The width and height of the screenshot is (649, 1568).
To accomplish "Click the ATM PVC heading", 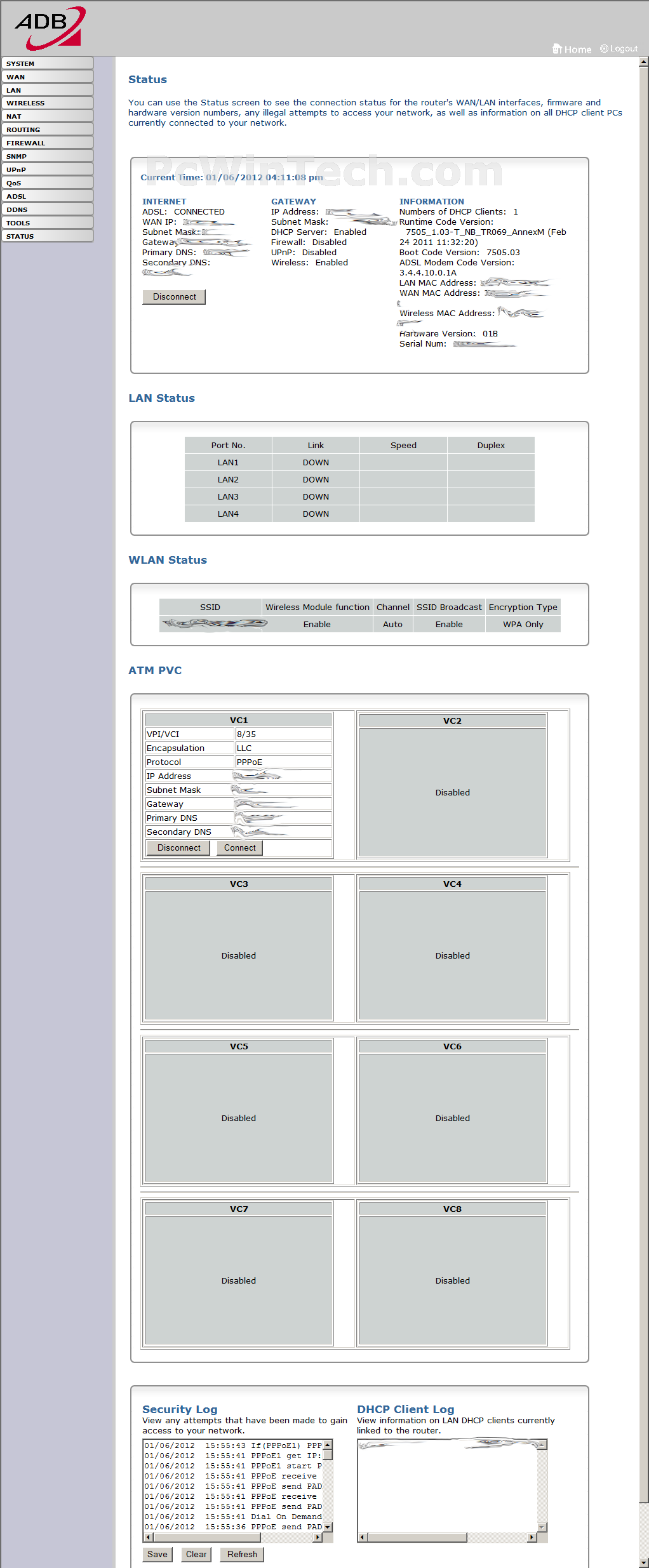I will click(155, 670).
